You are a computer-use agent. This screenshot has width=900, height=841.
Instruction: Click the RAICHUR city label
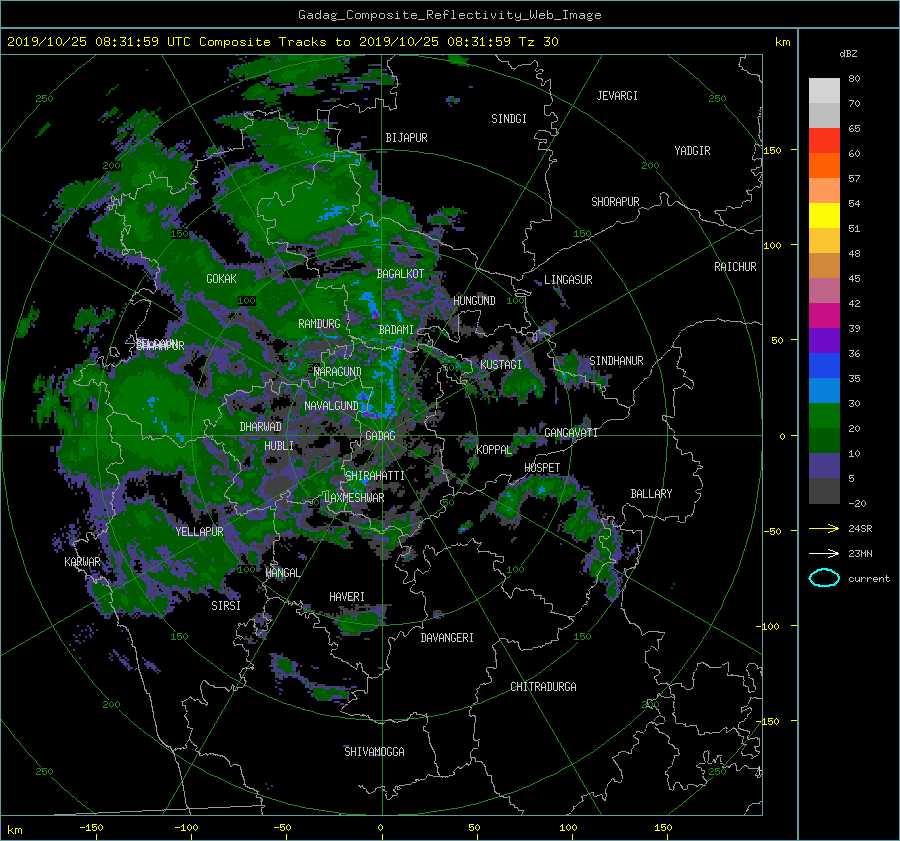point(735,267)
